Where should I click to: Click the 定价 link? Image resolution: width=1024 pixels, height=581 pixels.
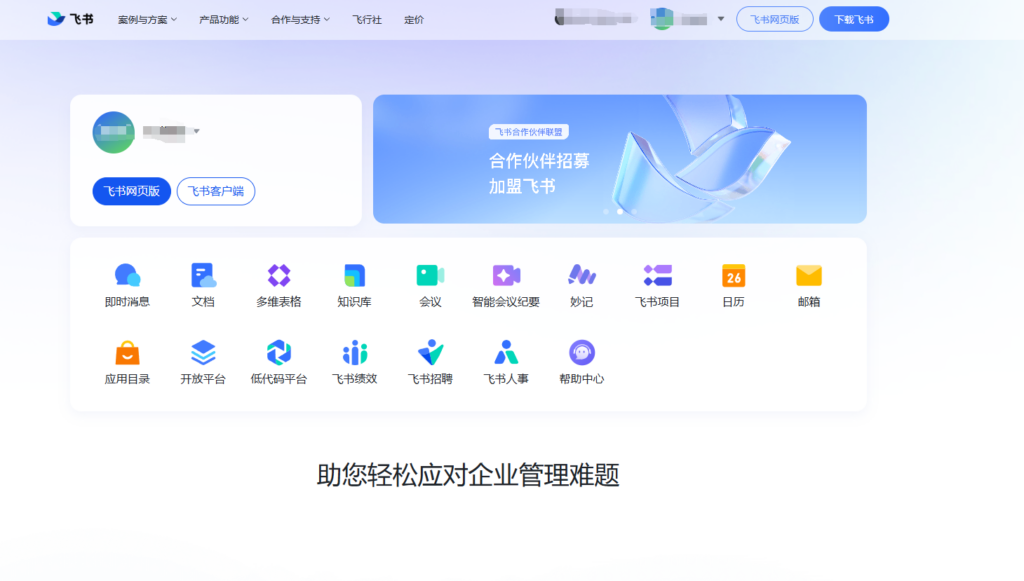pyautogui.click(x=414, y=18)
